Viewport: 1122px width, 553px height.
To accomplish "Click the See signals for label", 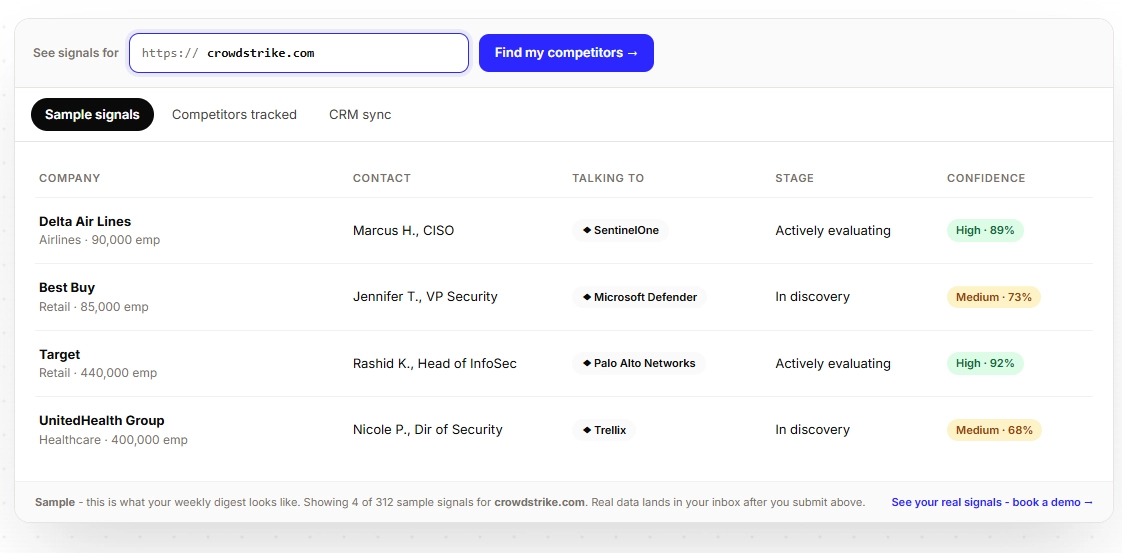I will [76, 53].
